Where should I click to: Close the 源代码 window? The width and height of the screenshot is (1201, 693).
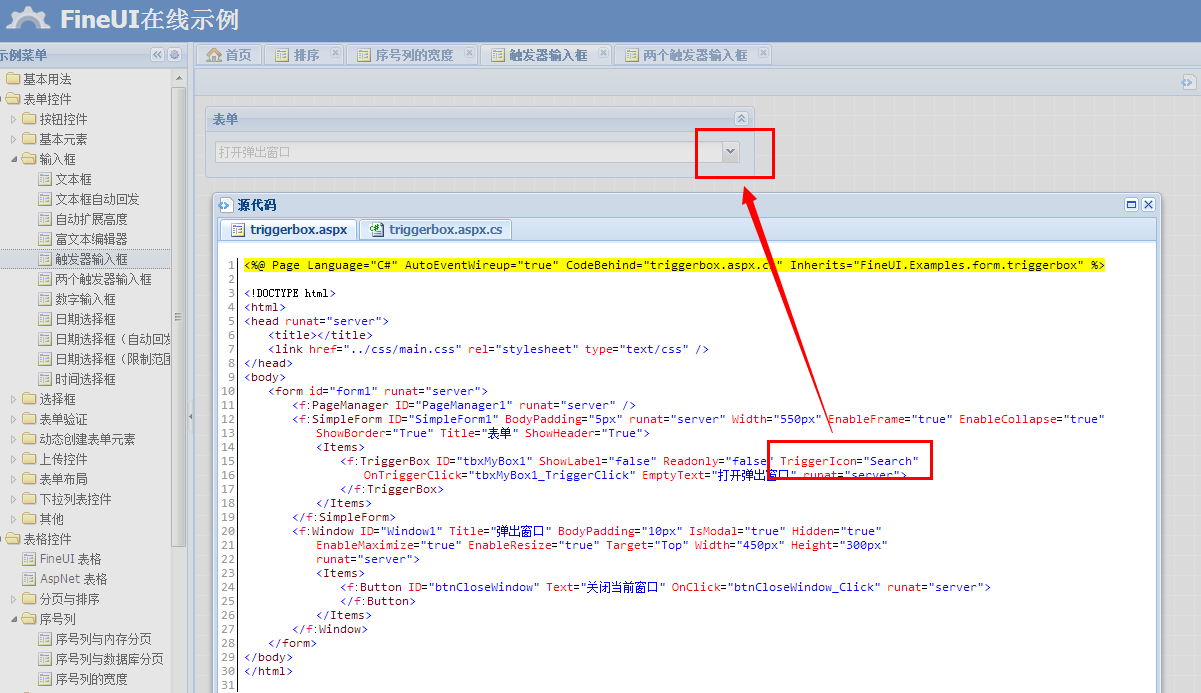pyautogui.click(x=1148, y=204)
